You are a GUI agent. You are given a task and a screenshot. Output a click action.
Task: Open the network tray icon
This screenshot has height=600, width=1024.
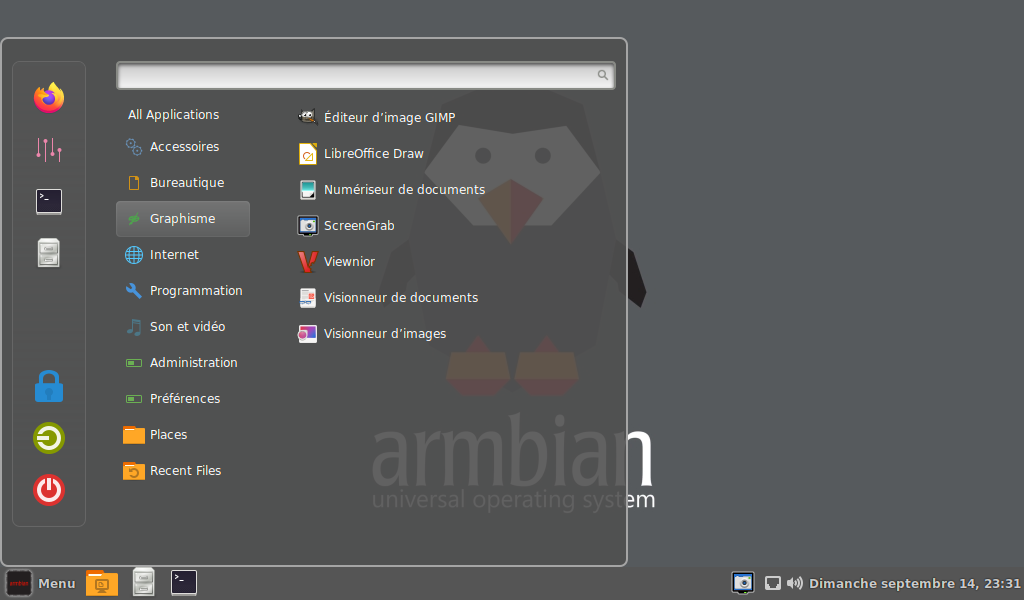(773, 583)
